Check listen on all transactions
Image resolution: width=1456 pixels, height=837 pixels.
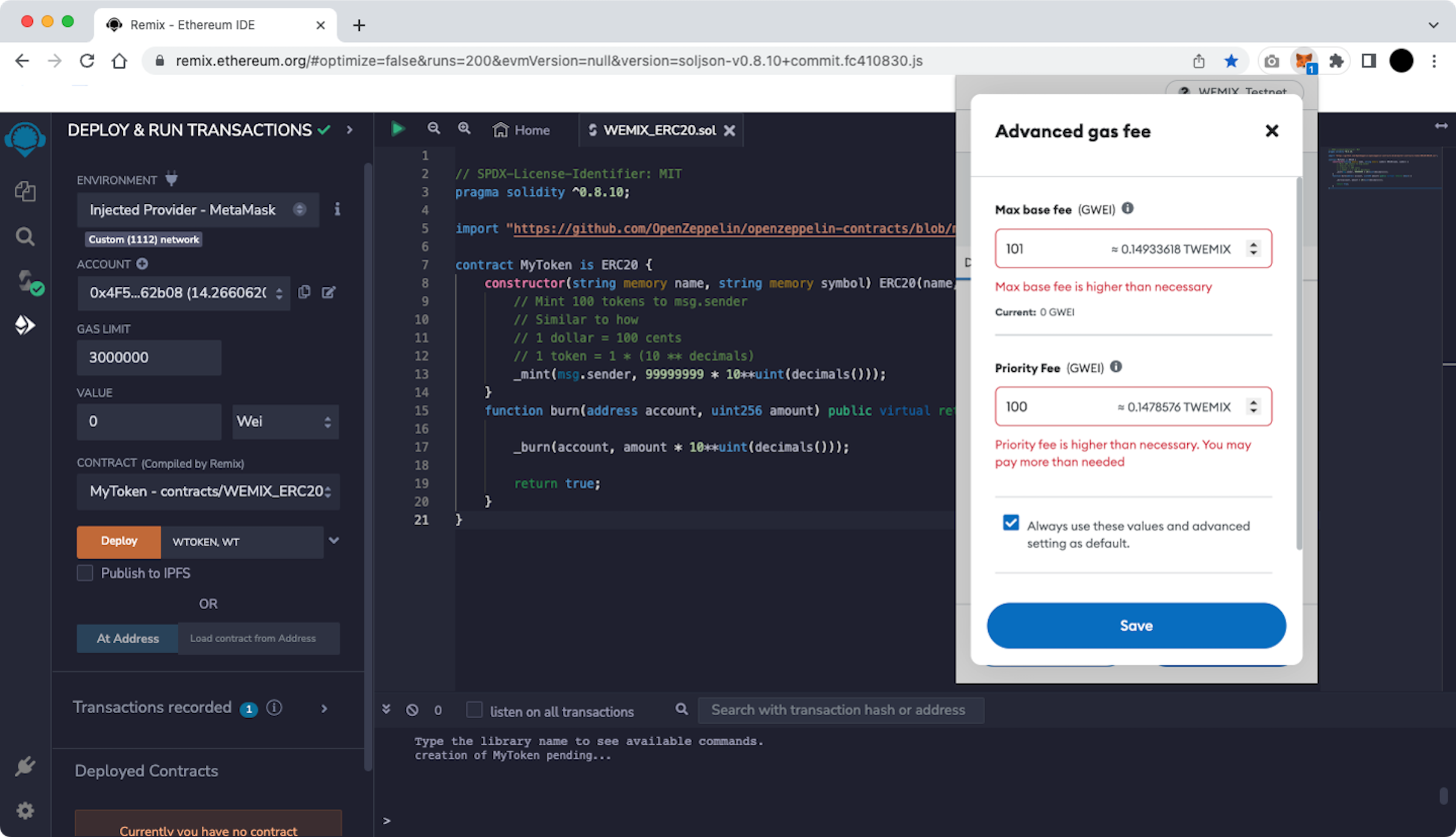(474, 710)
